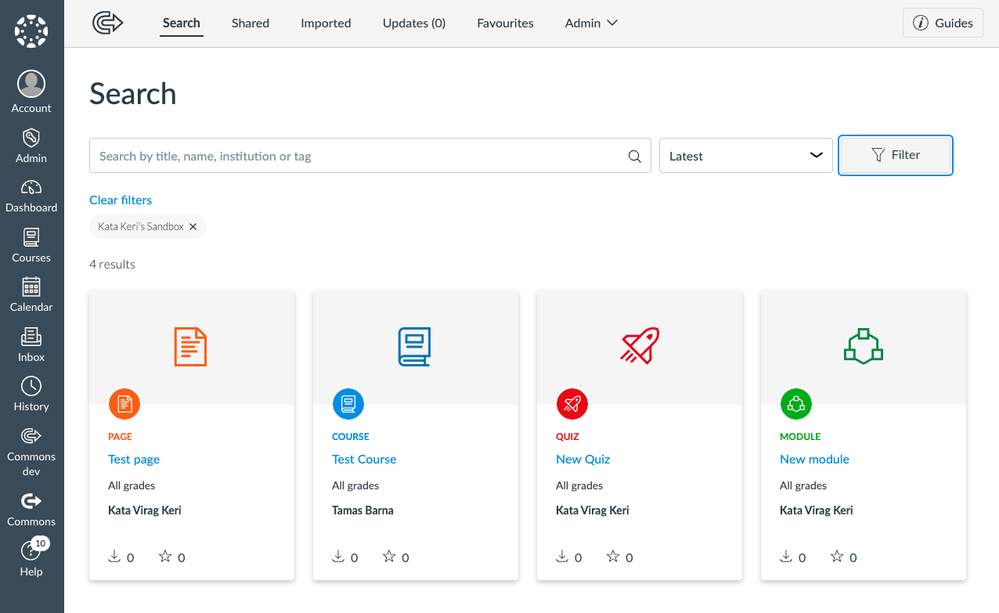Switch to the Imported tab
999x613 pixels.
pos(326,23)
